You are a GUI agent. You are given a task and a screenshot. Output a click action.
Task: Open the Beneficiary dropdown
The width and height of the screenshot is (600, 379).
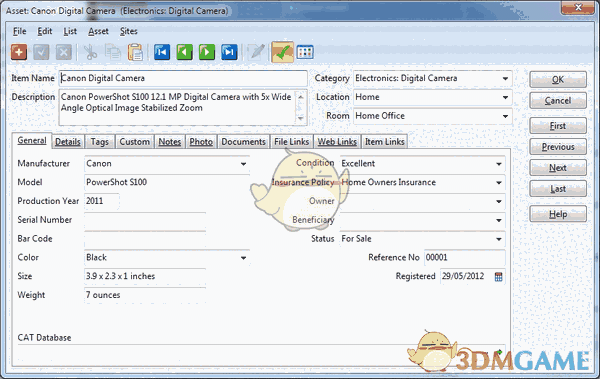point(499,220)
